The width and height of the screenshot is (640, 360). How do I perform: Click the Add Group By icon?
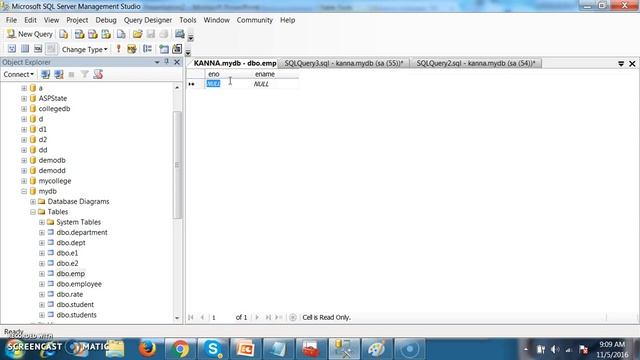[x=147, y=49]
